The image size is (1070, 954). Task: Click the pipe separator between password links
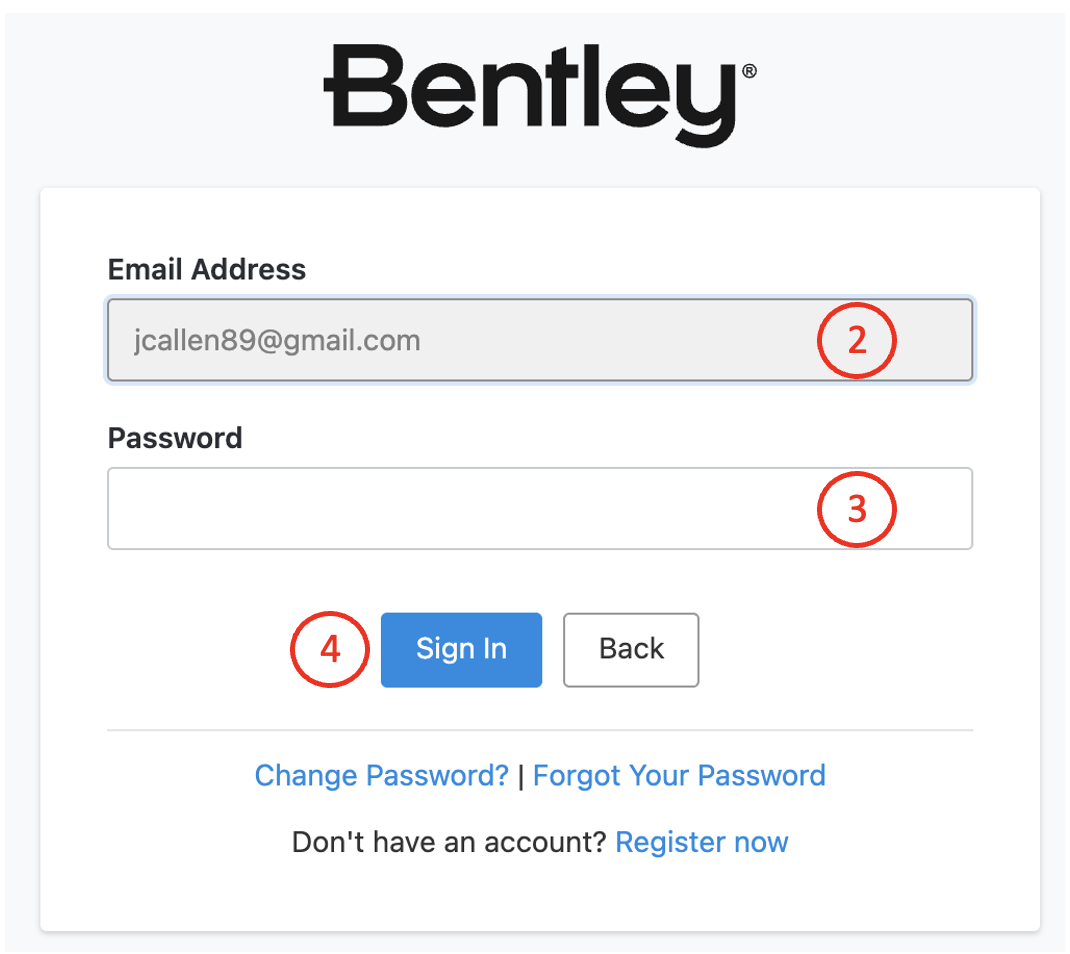(x=521, y=776)
